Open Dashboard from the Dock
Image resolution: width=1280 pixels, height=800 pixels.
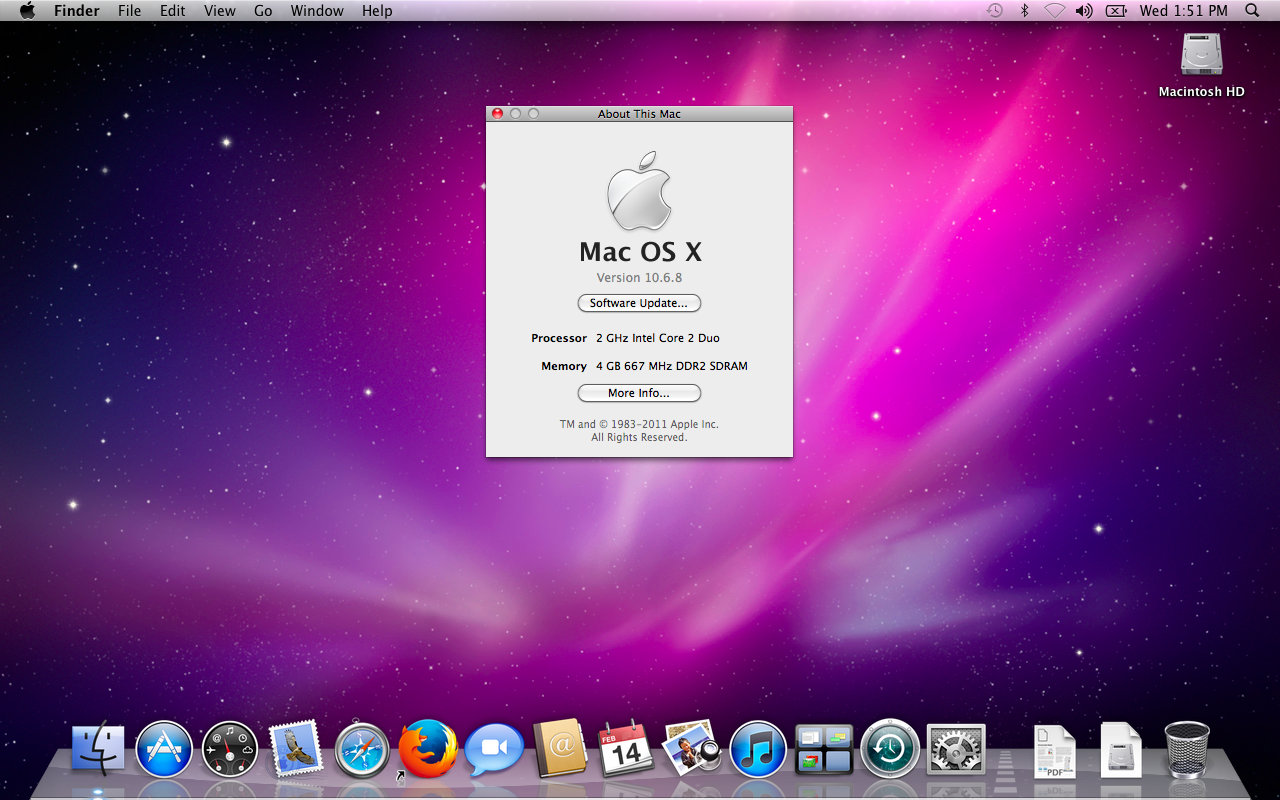230,750
